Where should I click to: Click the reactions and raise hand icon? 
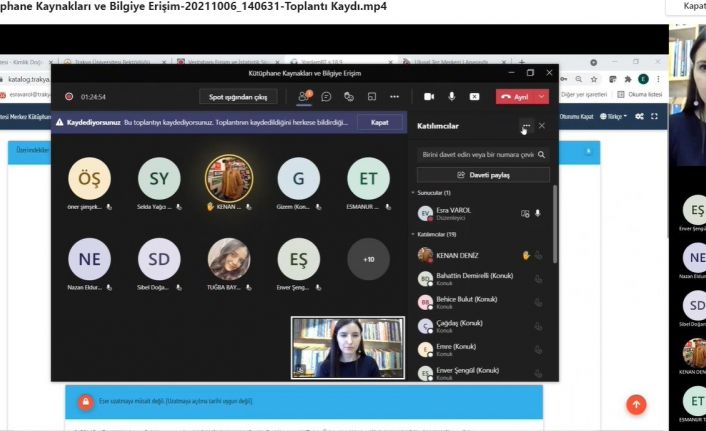click(348, 97)
